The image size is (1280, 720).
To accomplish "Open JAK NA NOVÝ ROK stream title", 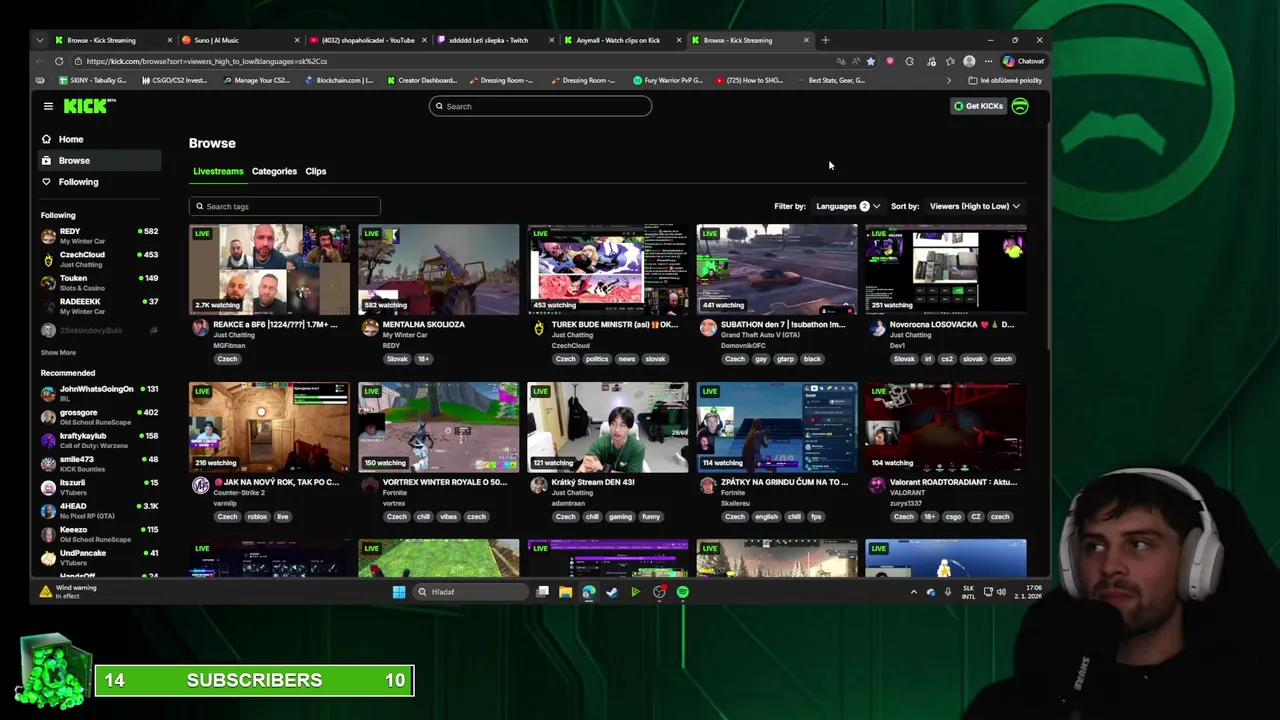I will coord(276,482).
